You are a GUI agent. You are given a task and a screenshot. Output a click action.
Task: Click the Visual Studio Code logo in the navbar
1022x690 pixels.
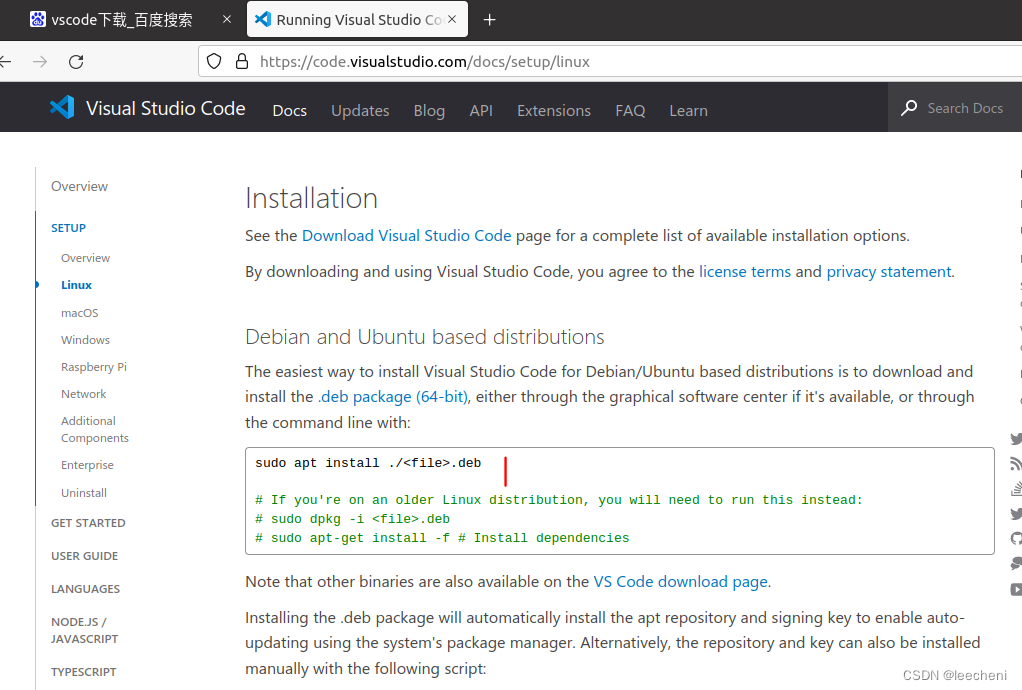pyautogui.click(x=61, y=107)
